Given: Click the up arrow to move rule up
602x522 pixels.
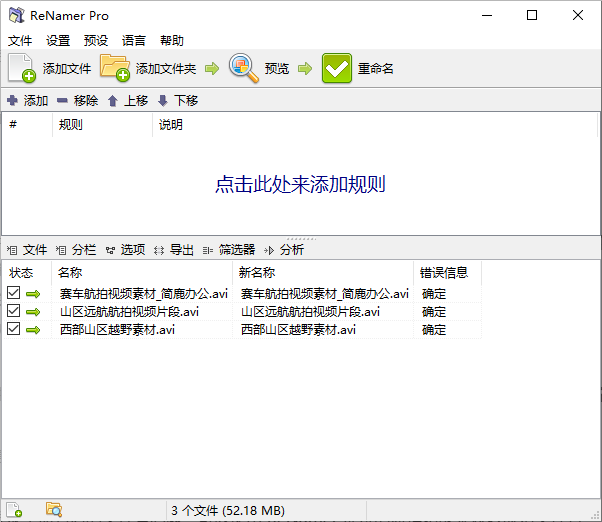Looking at the screenshot, I should (x=112, y=101).
